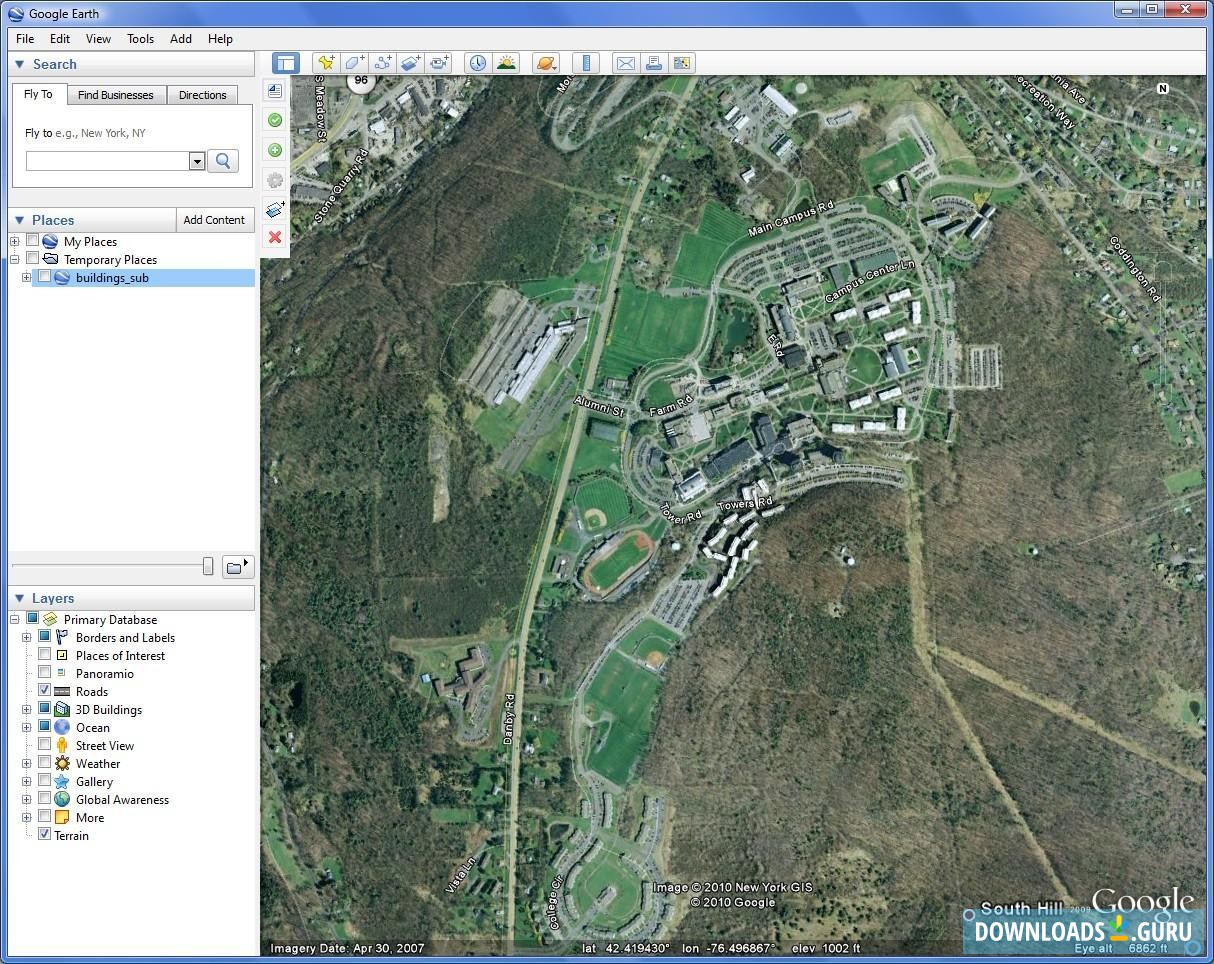The height and width of the screenshot is (964, 1214).
Task: Click the gray gear icon in vertical toolbar
Action: [x=274, y=180]
